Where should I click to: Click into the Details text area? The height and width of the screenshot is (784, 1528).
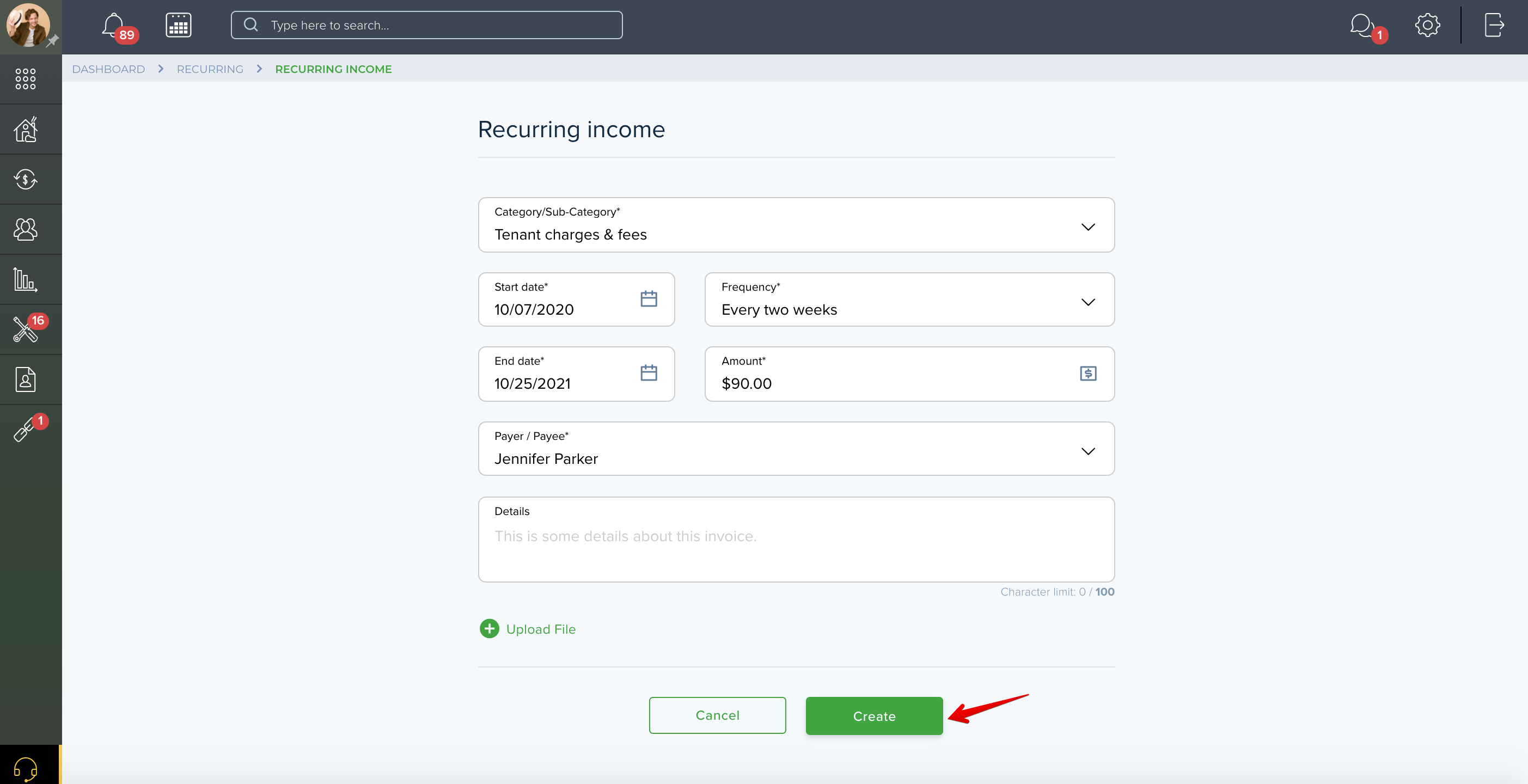coord(796,540)
